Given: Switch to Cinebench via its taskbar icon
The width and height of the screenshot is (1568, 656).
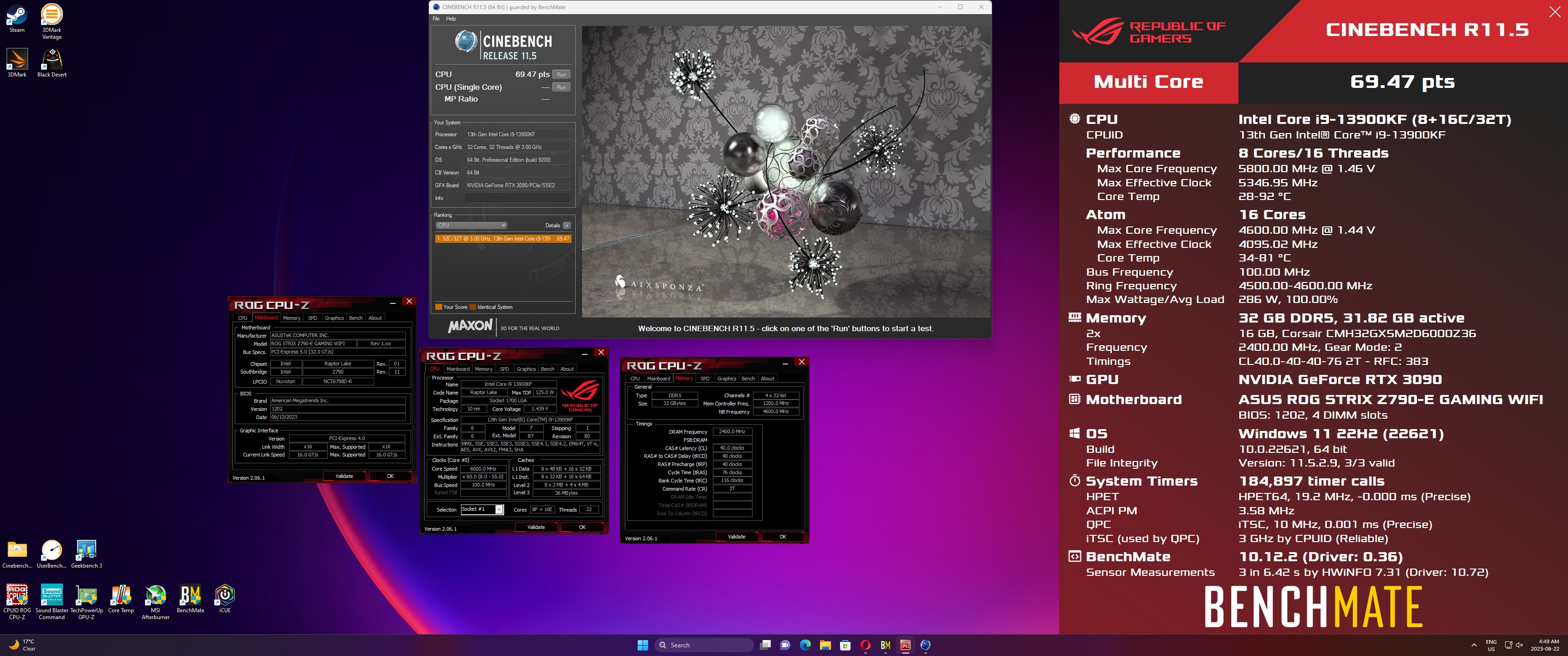Looking at the screenshot, I should coord(926,645).
